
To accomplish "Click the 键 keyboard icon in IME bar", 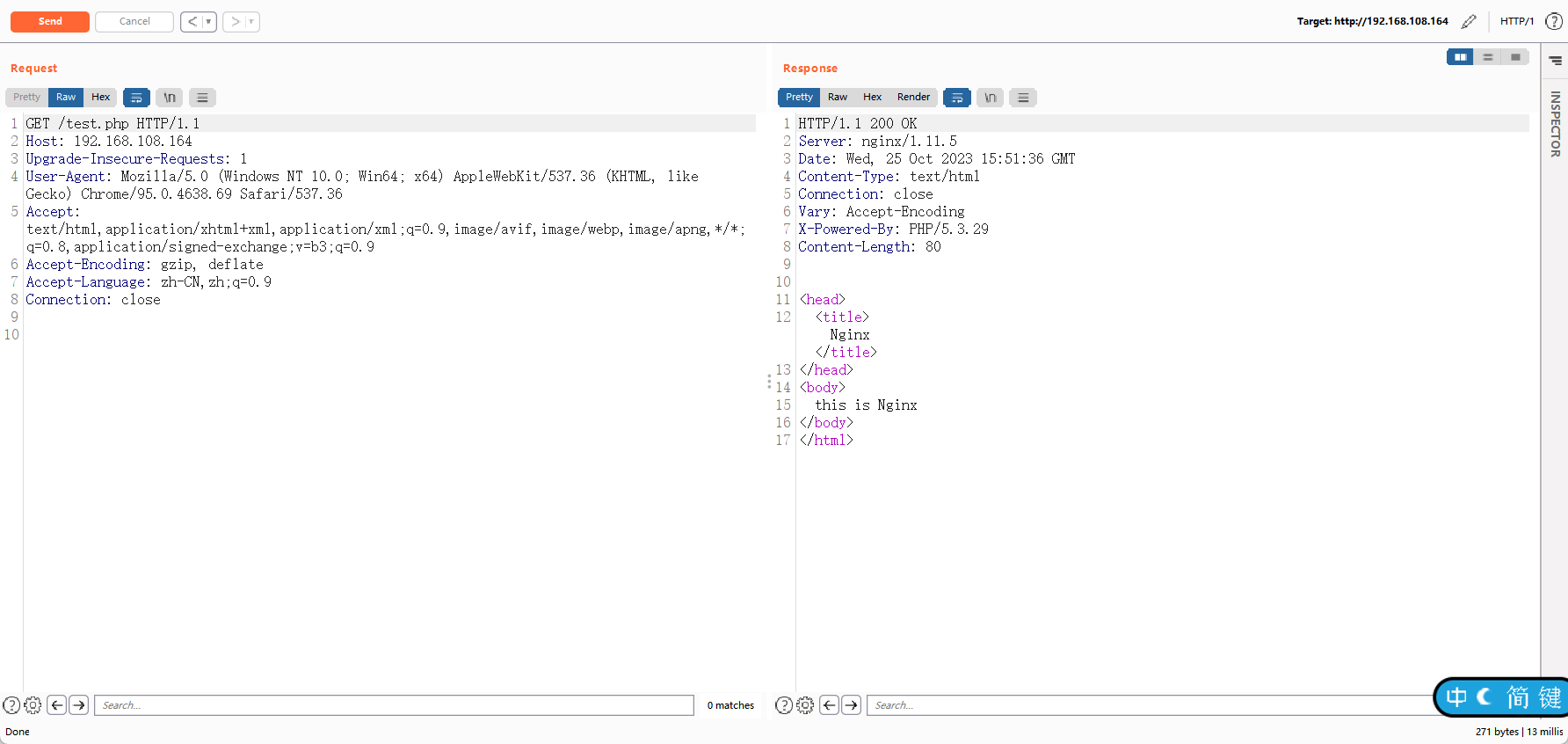I will tap(1550, 697).
